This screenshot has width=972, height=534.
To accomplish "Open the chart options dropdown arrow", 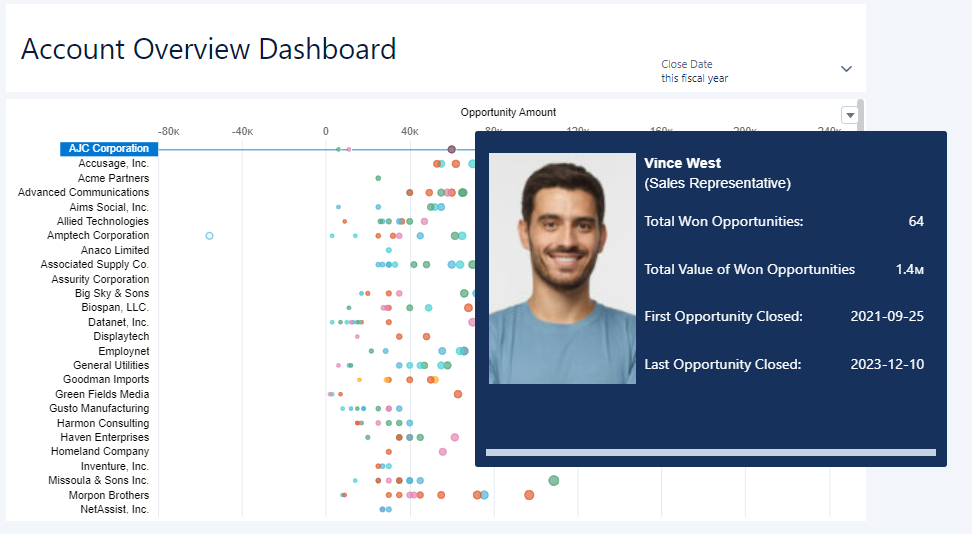I will tap(850, 115).
